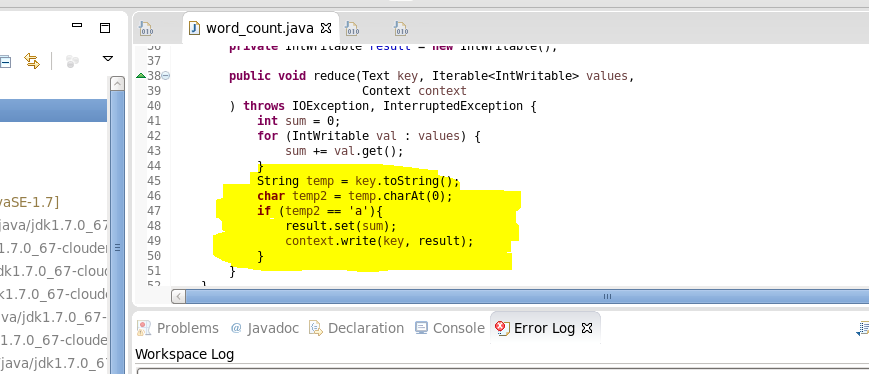This screenshot has height=374, width=869.
Task: Click the 'throws IOException, InterruptedException' line
Action: pos(383,106)
